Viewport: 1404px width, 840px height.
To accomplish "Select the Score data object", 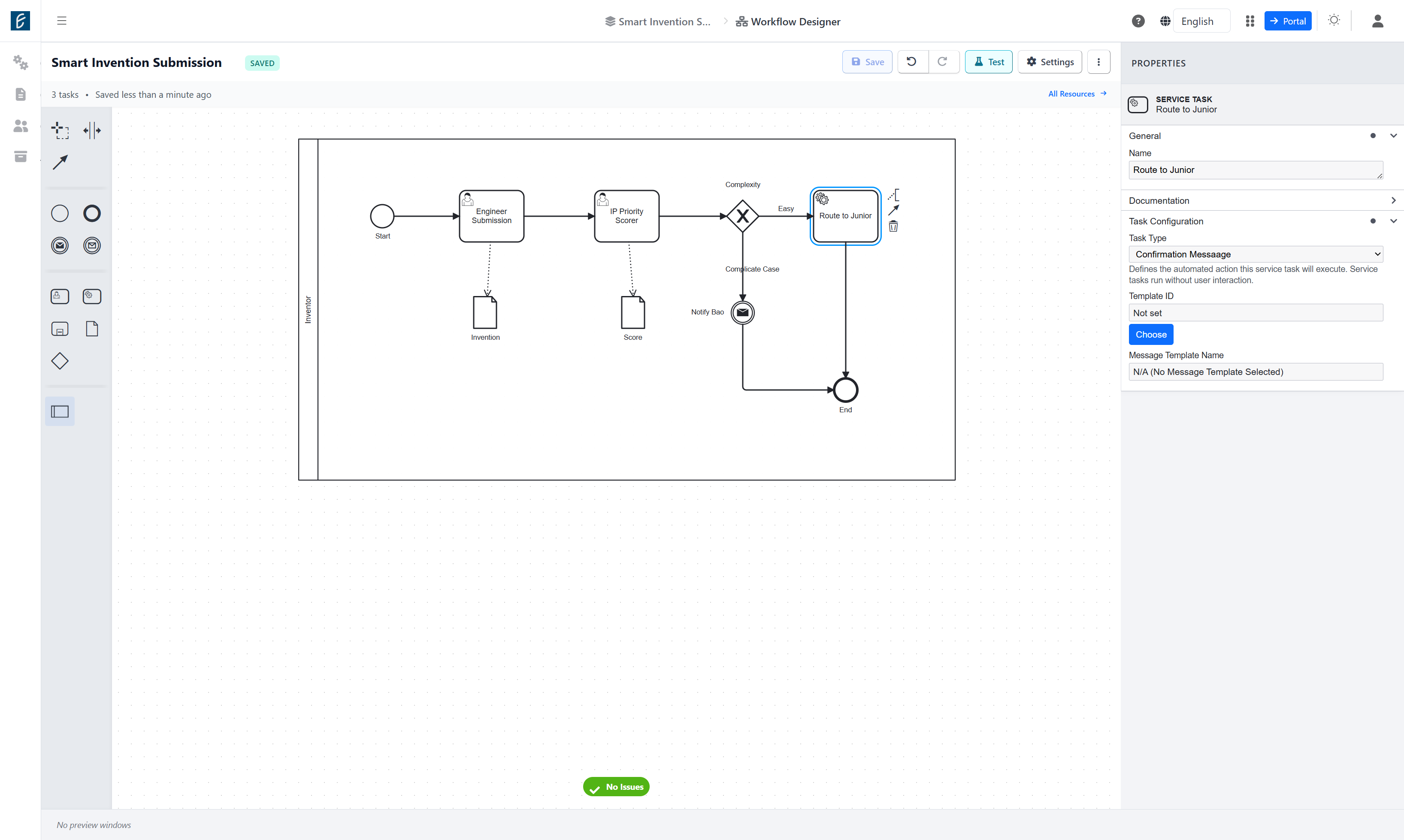I will [x=633, y=312].
